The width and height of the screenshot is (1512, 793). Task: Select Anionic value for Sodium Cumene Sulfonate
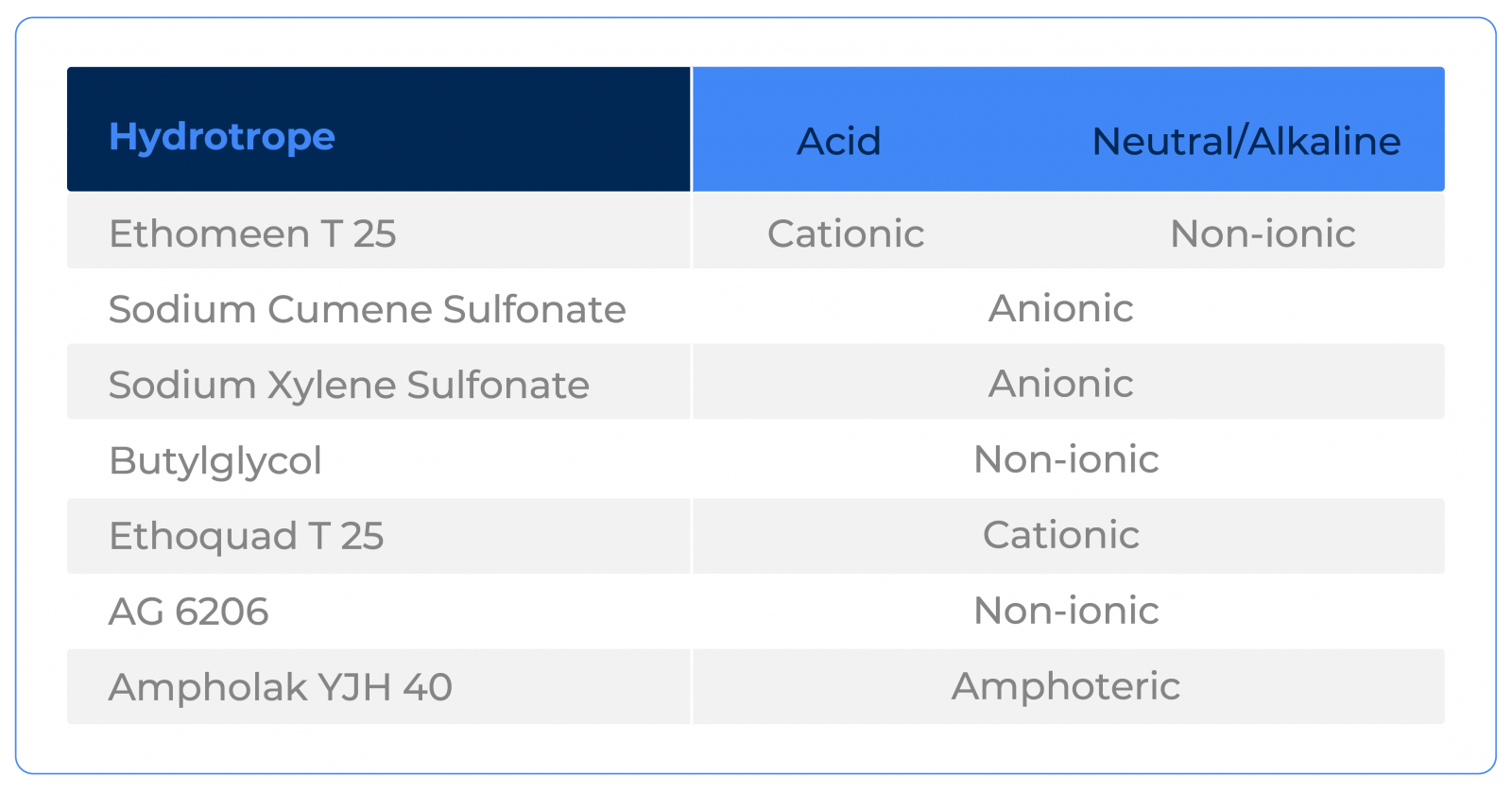click(x=1060, y=308)
